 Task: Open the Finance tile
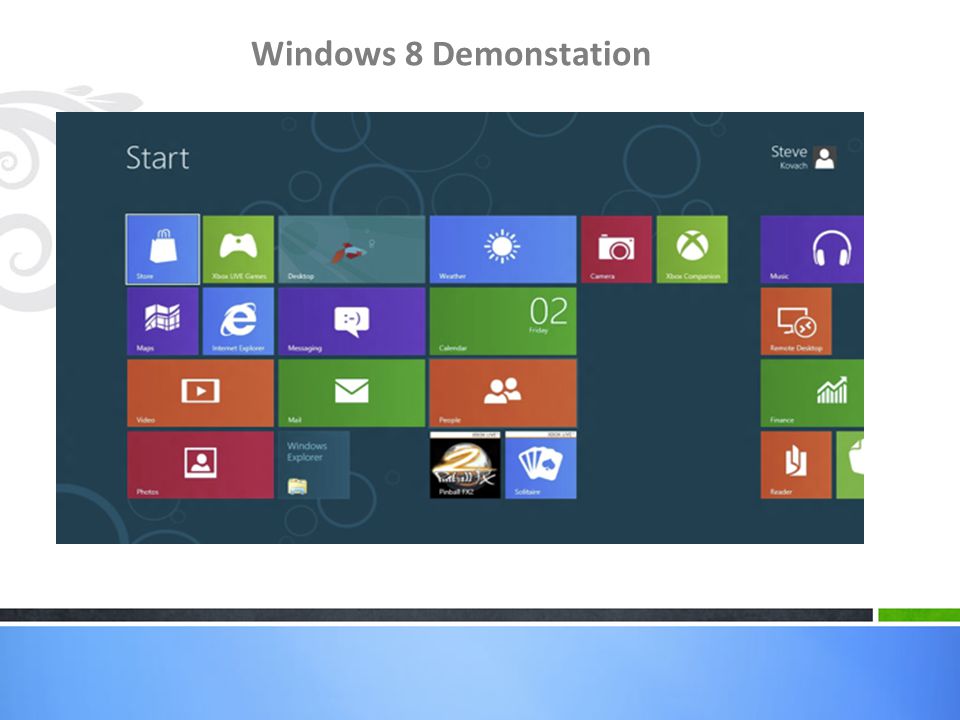tap(812, 393)
